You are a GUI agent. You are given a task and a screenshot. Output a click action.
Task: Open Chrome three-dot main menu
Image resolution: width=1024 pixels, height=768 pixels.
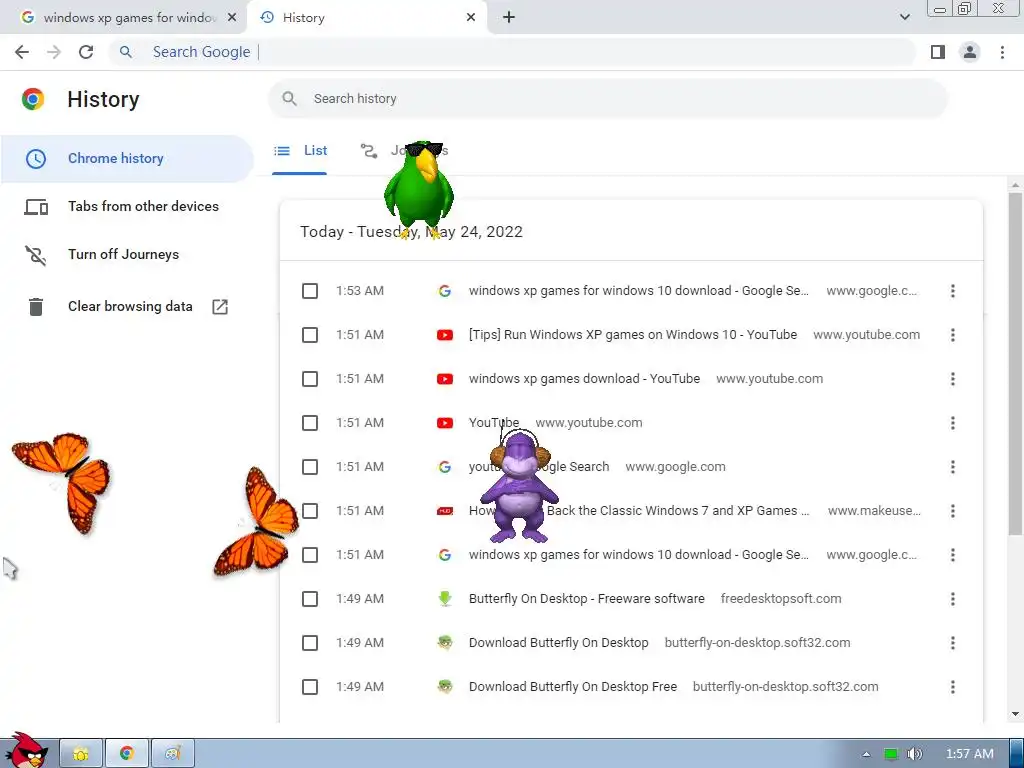[x=1002, y=52]
